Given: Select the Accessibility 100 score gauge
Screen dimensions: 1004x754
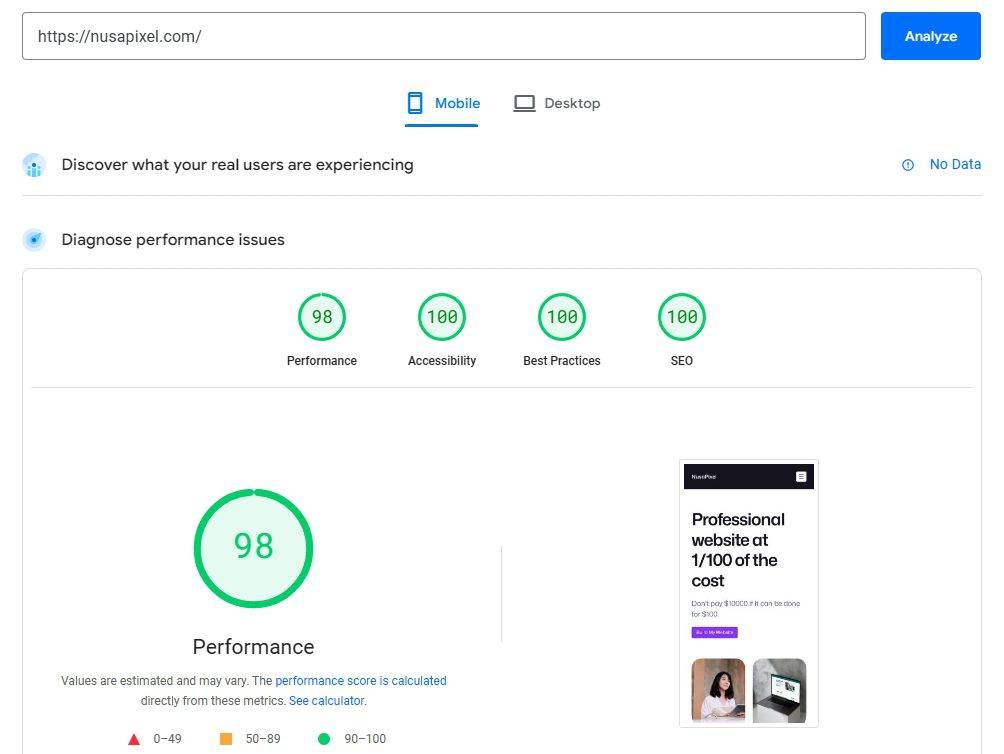Looking at the screenshot, I should pyautogui.click(x=441, y=318).
